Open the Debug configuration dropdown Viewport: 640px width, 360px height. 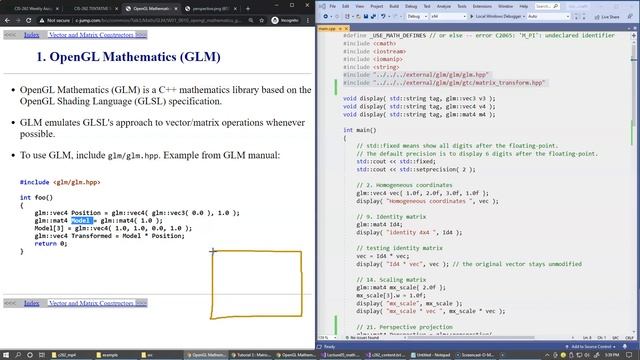tap(417, 16)
